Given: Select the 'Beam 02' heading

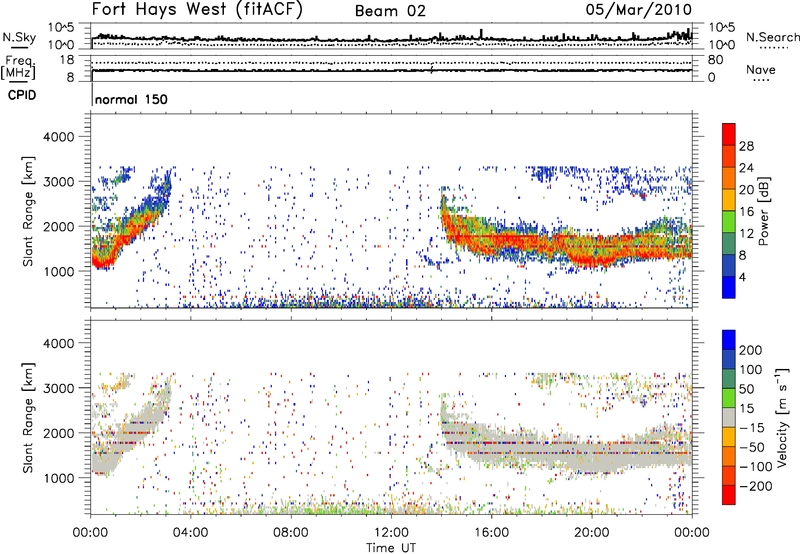Looking at the screenshot, I should [390, 11].
